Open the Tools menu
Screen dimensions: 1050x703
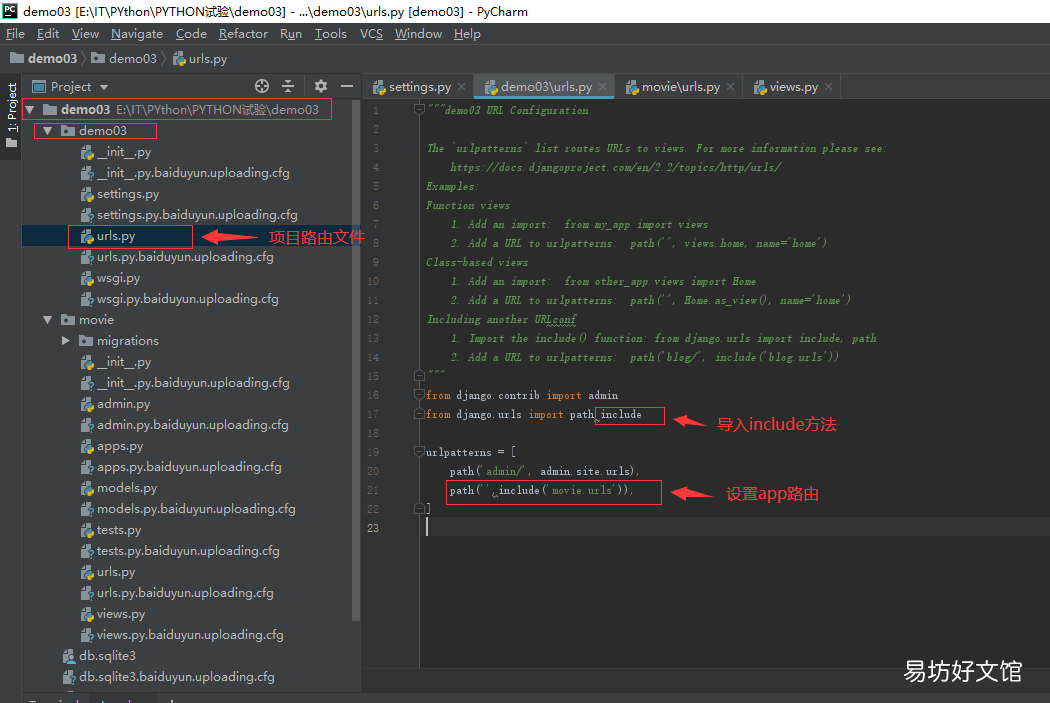tap(331, 33)
